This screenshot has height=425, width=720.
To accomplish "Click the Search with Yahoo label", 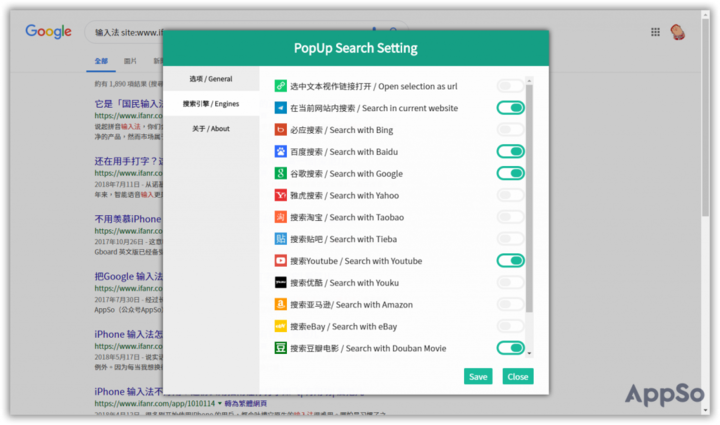I will (344, 196).
